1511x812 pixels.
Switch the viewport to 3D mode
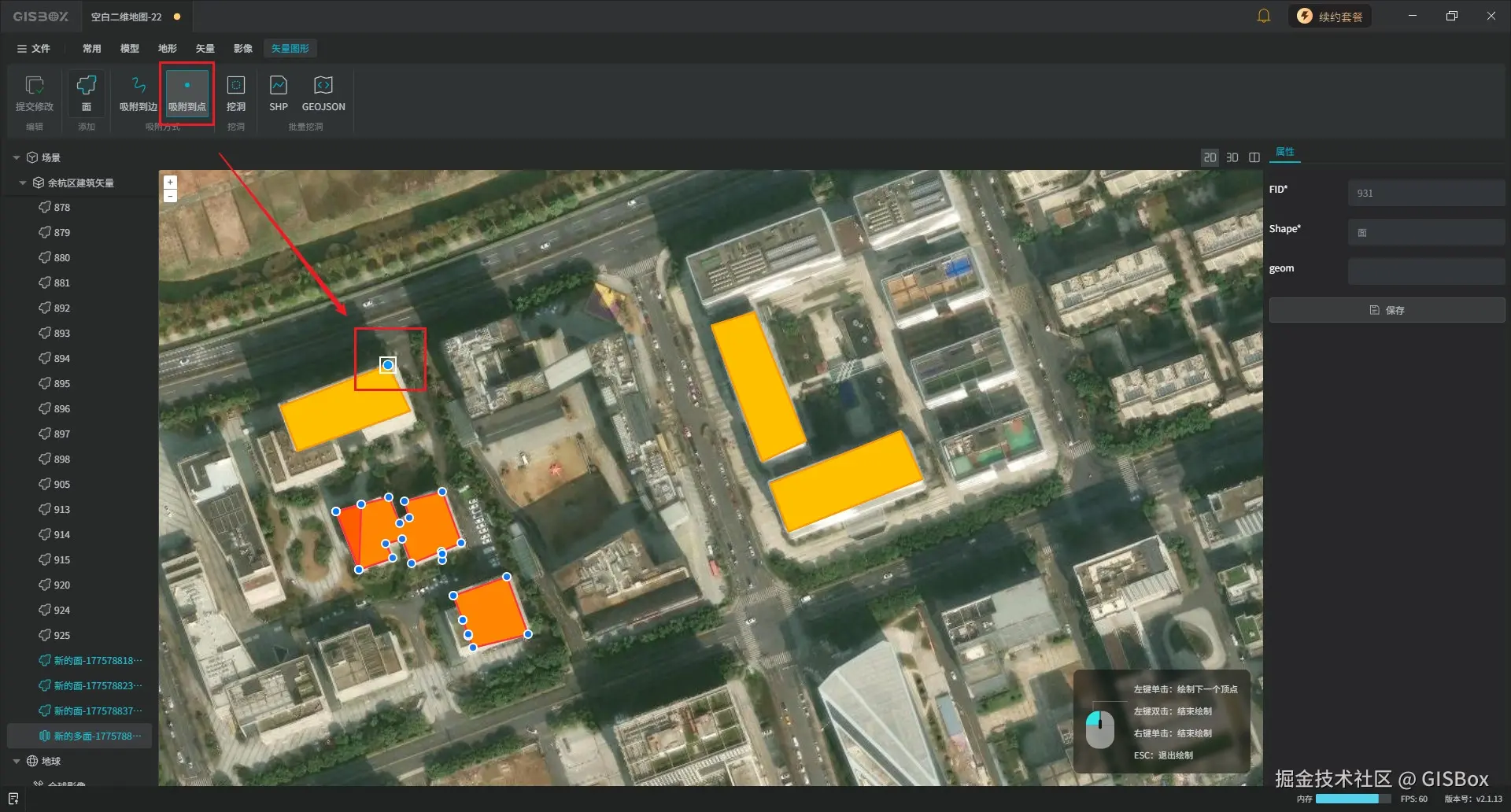[x=1232, y=157]
